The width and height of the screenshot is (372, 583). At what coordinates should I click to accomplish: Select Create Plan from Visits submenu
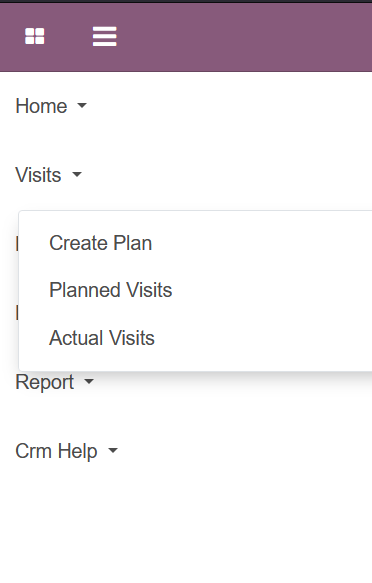pyautogui.click(x=100, y=243)
